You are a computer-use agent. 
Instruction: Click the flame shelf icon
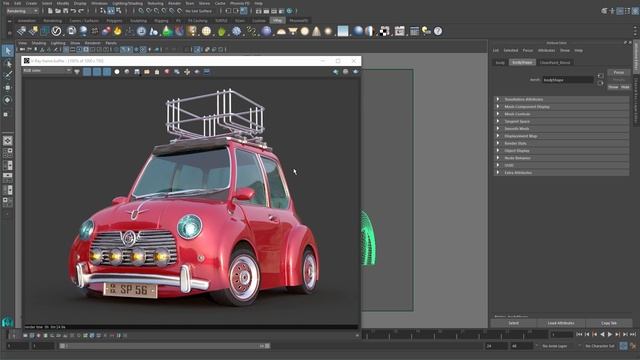point(118,31)
